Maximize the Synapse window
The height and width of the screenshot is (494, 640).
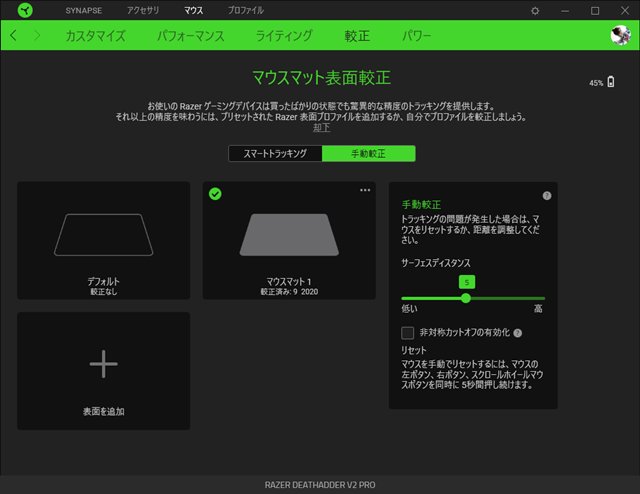coord(595,11)
